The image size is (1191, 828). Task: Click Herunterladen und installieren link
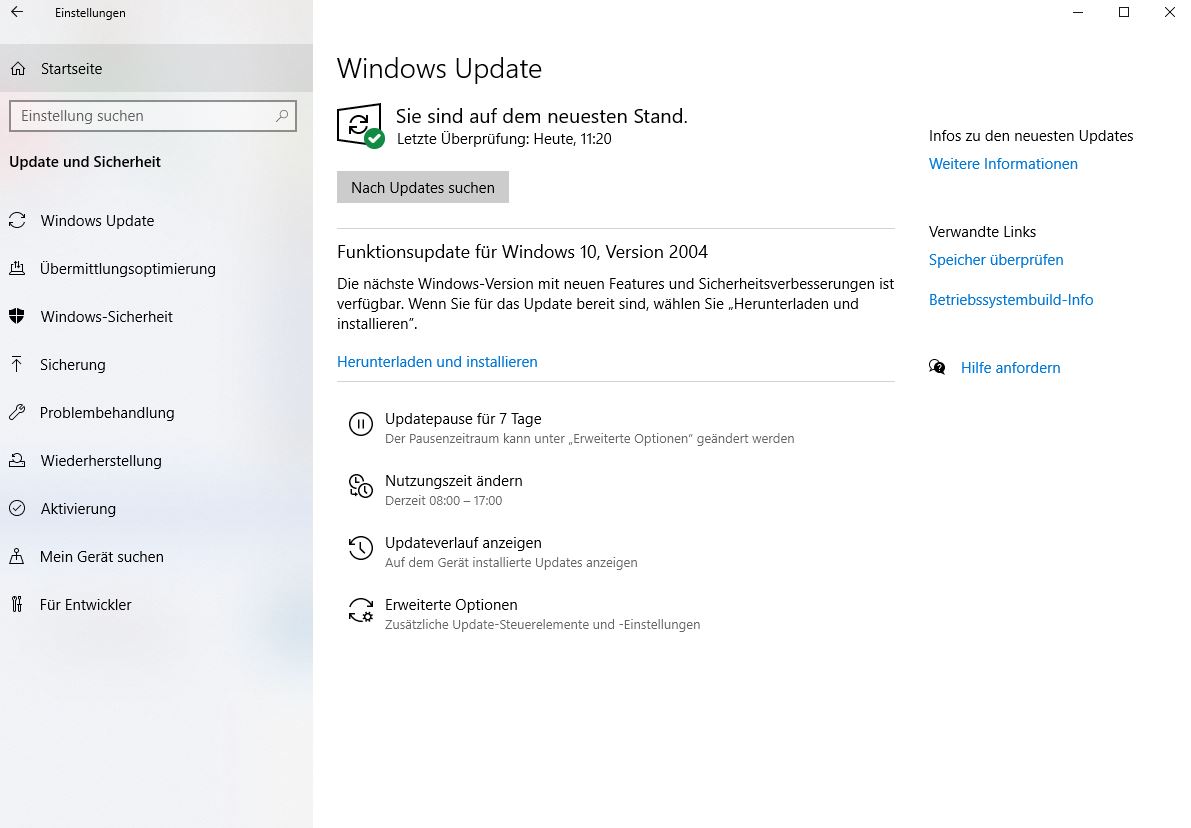[438, 362]
